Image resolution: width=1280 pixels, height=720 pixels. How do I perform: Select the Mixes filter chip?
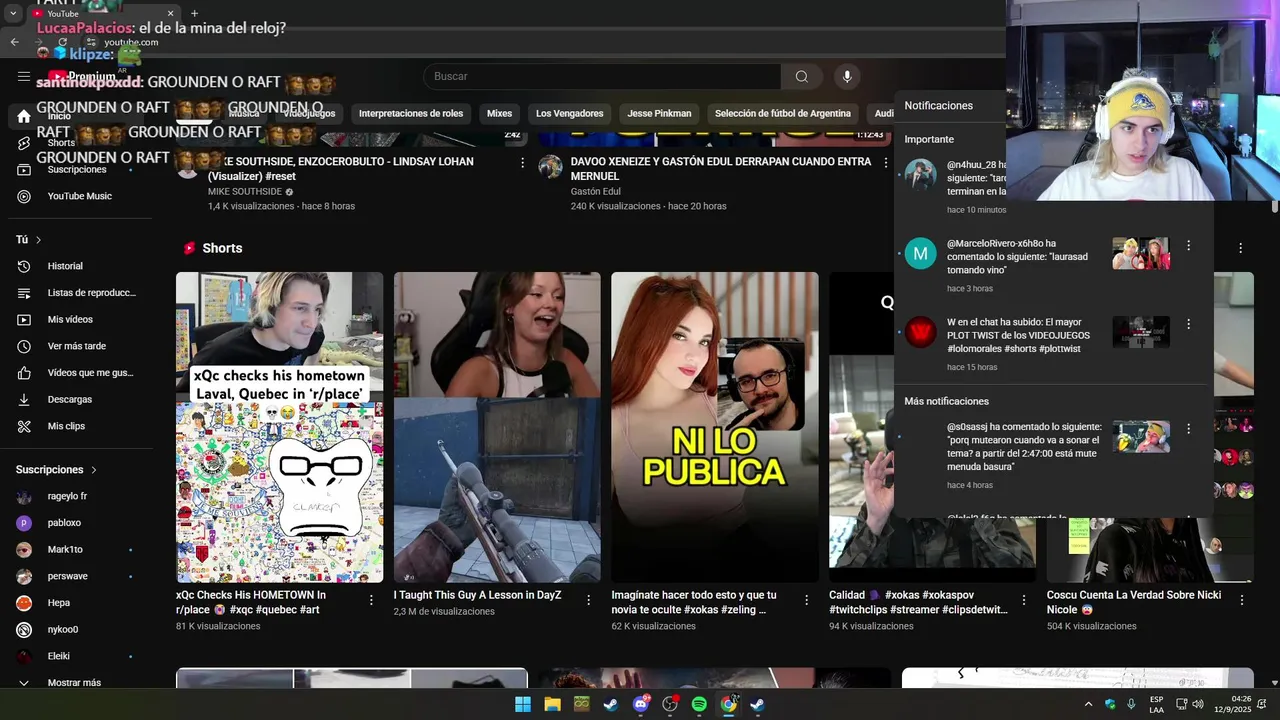pyautogui.click(x=499, y=114)
